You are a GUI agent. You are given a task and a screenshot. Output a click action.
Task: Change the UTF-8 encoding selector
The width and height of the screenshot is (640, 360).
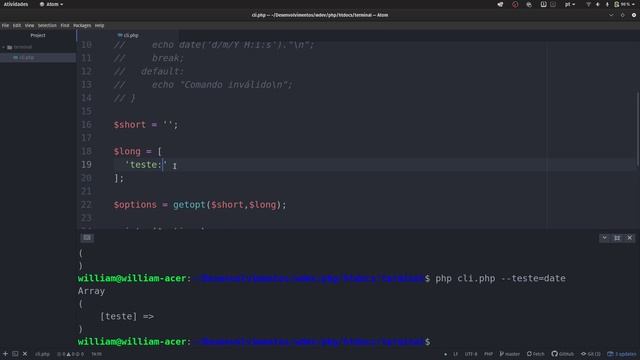click(x=471, y=354)
